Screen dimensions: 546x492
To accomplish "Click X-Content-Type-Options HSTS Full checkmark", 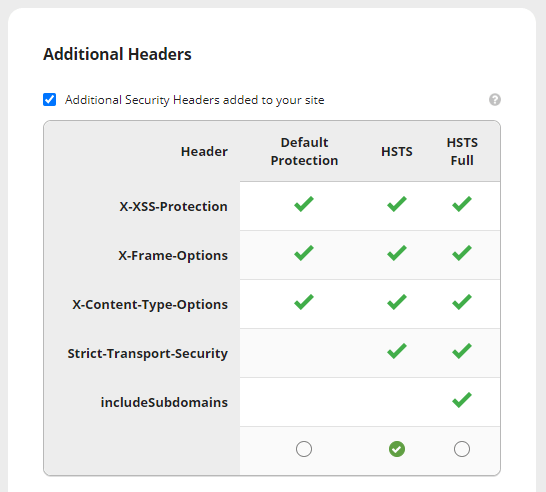I will pos(462,302).
